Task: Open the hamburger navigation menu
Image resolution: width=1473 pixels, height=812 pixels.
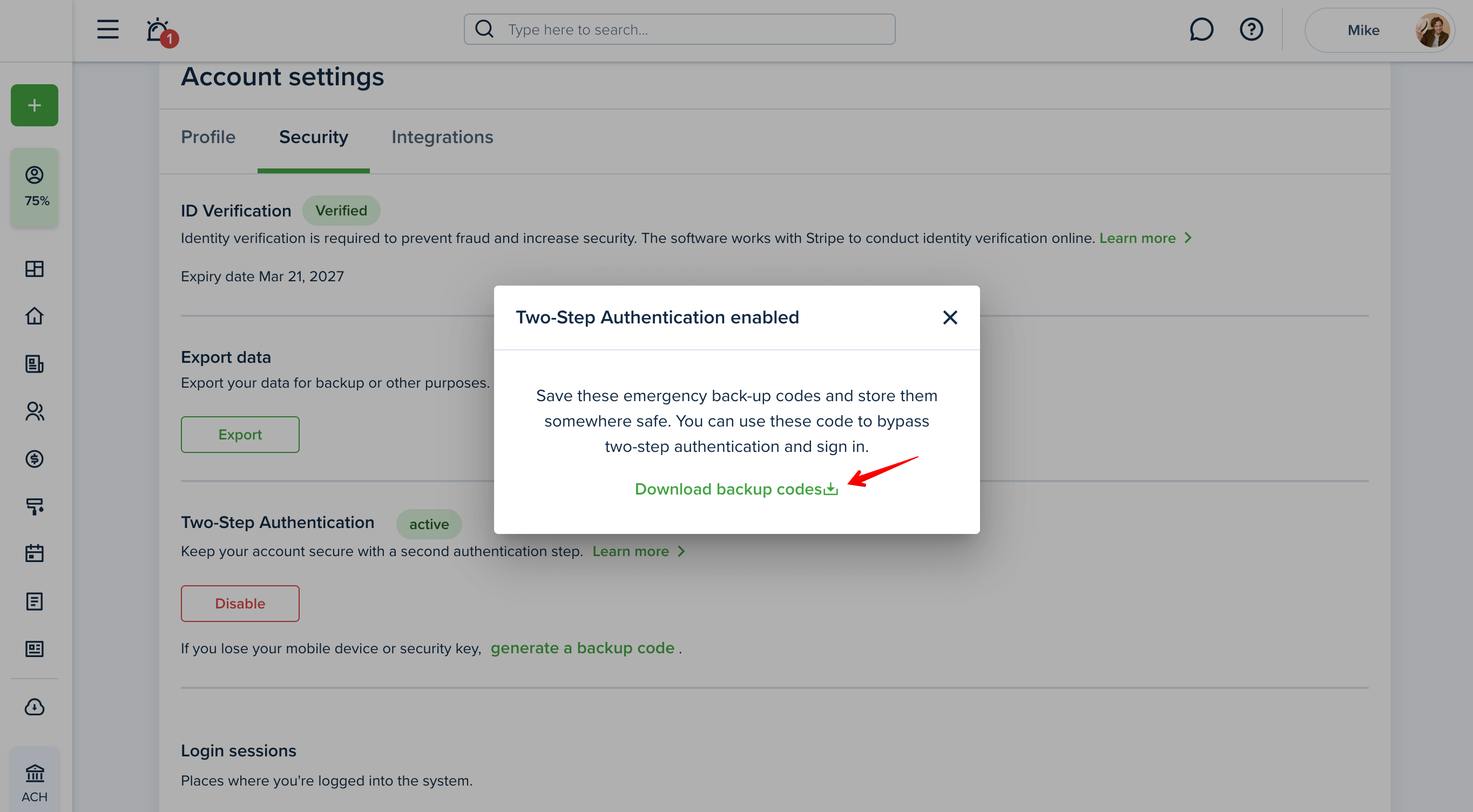Action: click(107, 29)
